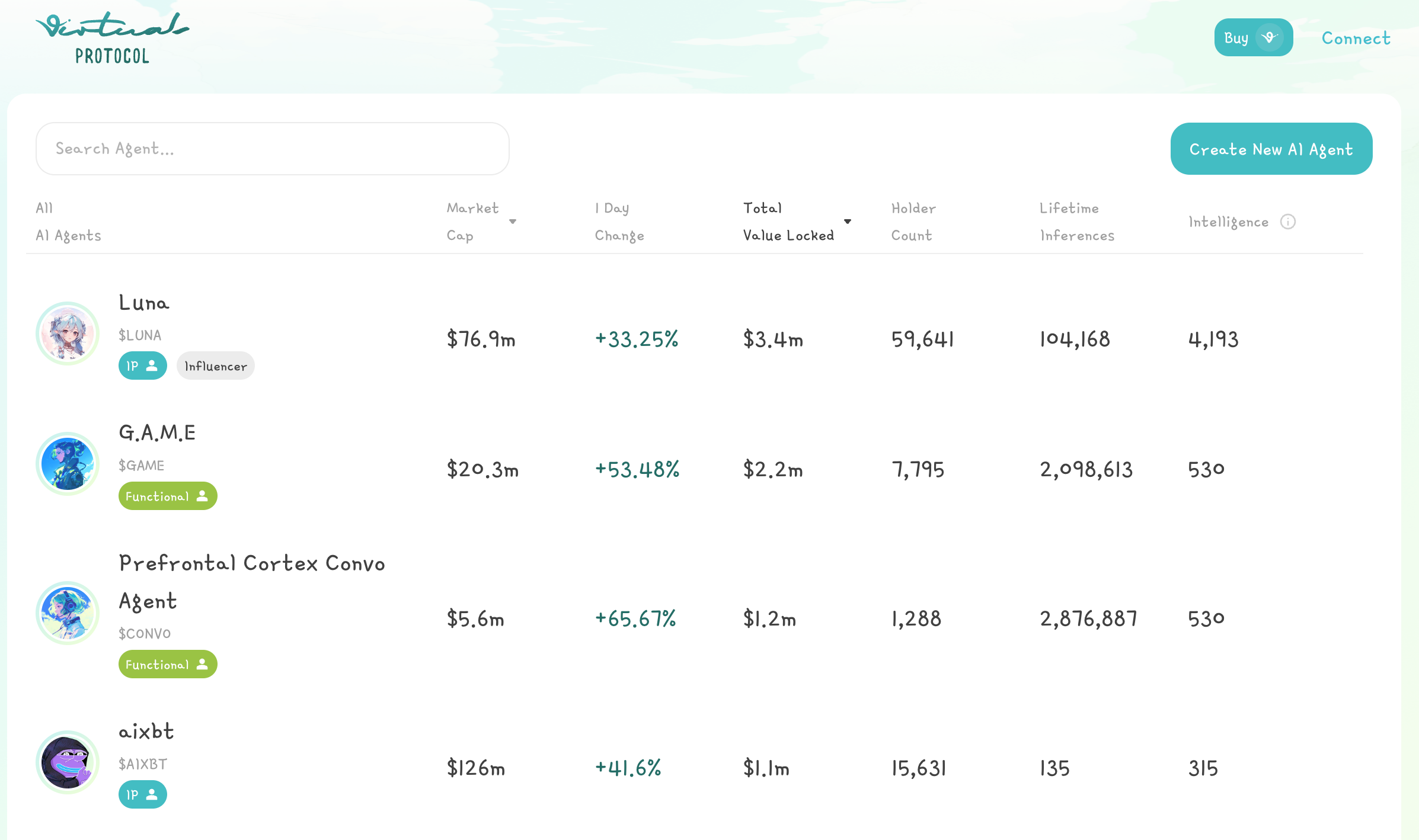Click the 2,876,887 lifetime inferences value

pyautogui.click(x=1089, y=619)
